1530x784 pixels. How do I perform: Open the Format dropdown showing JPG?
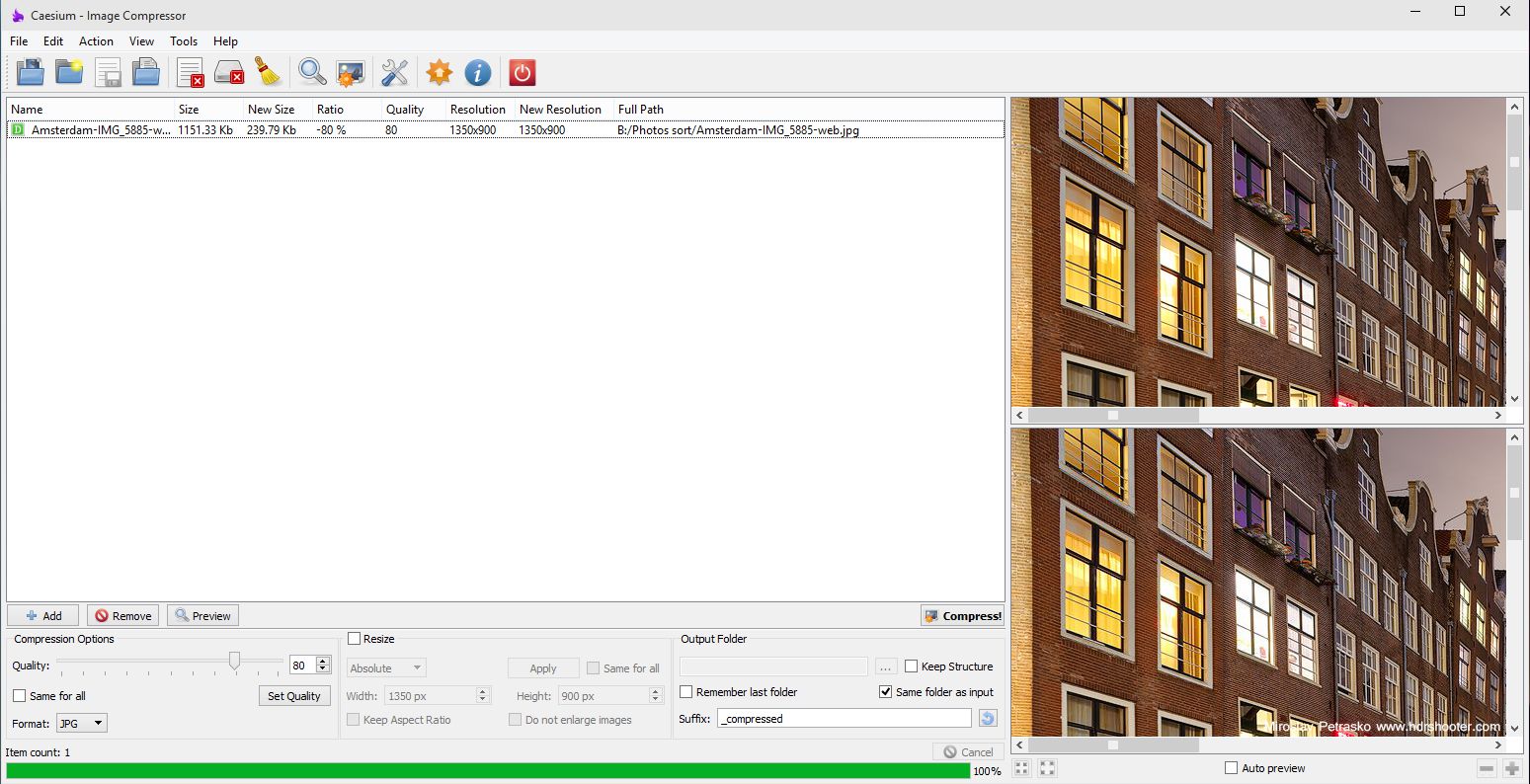click(x=81, y=723)
